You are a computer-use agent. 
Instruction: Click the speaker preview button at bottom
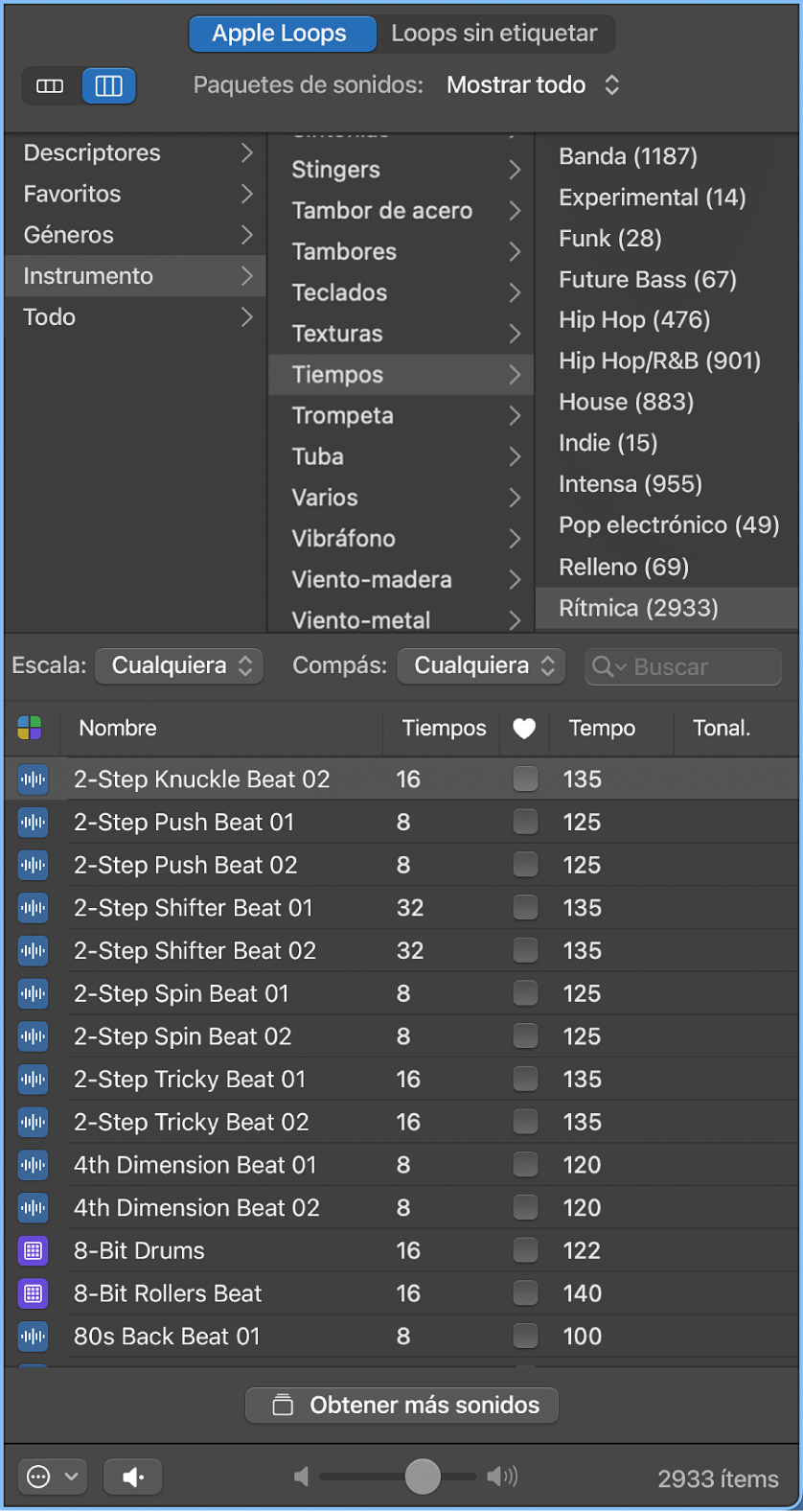(x=132, y=1477)
